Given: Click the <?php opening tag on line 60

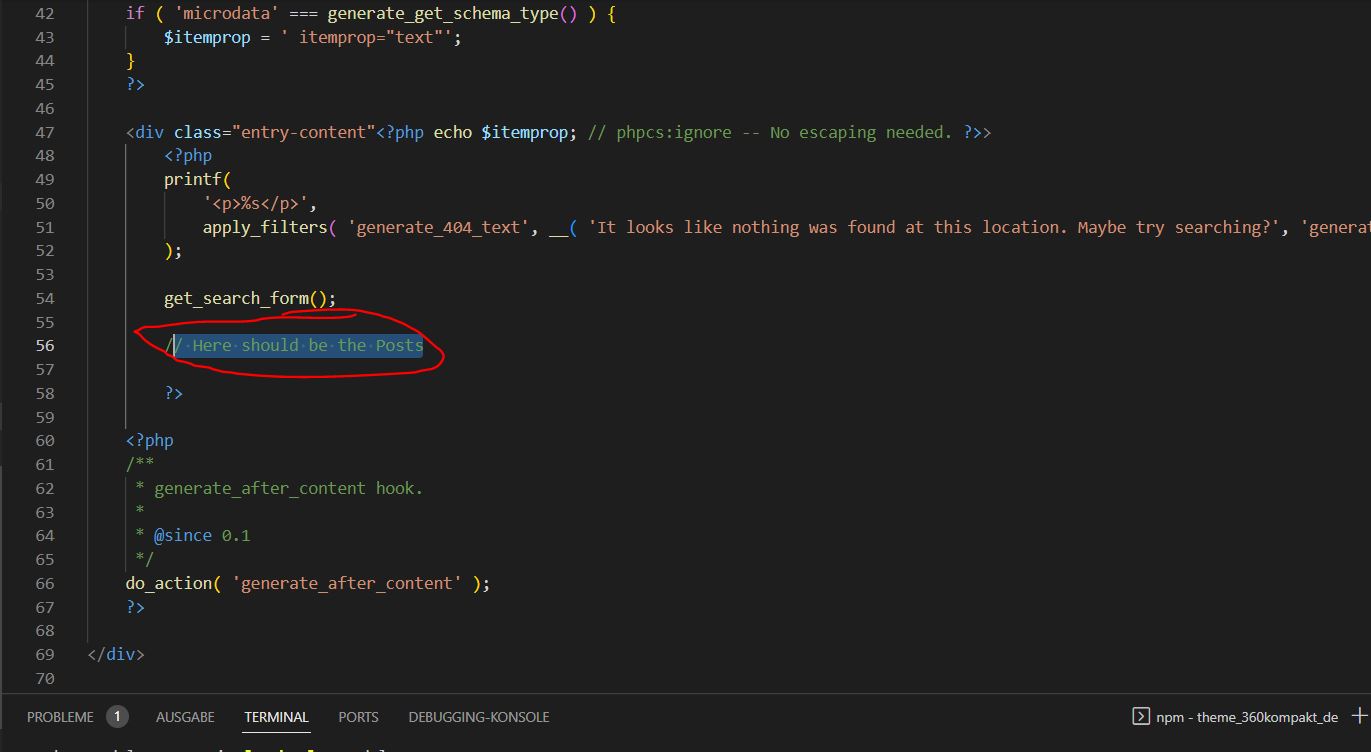Looking at the screenshot, I should point(150,441).
